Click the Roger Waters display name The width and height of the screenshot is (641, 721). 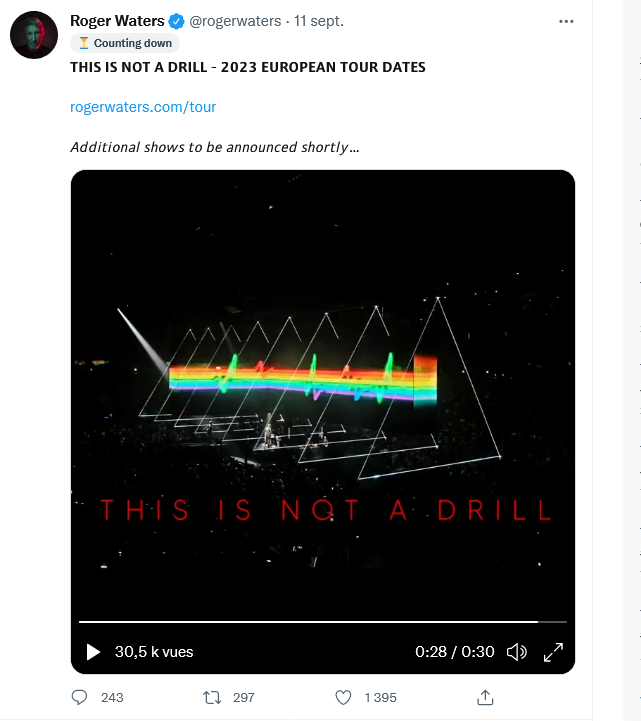[117, 21]
